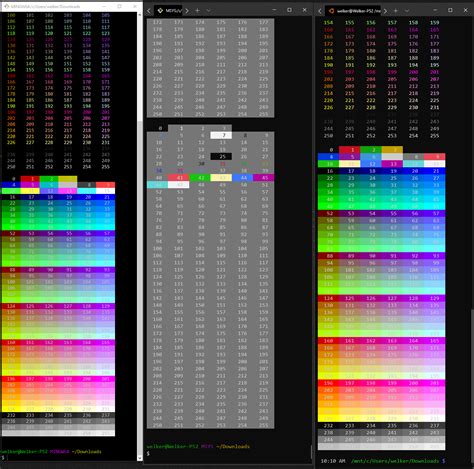
Task: Click the green cell 42 in the MSYS window
Action: pos(200,178)
